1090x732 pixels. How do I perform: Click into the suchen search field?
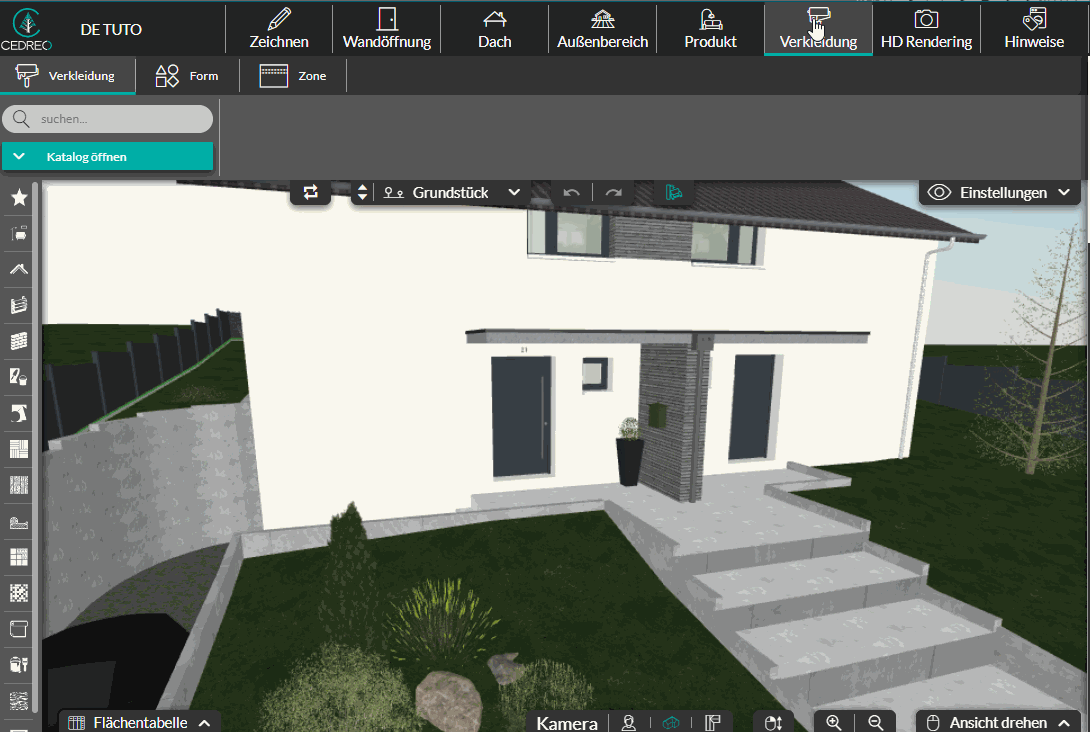tap(120, 119)
